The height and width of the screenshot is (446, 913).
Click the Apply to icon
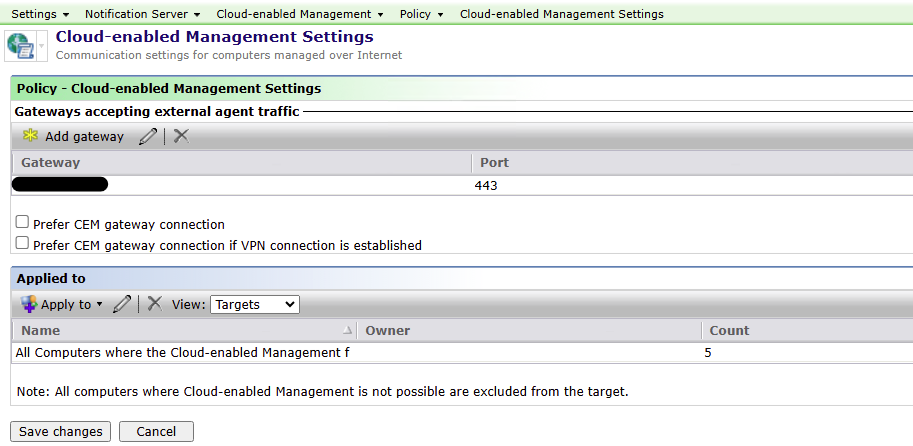click(x=29, y=304)
